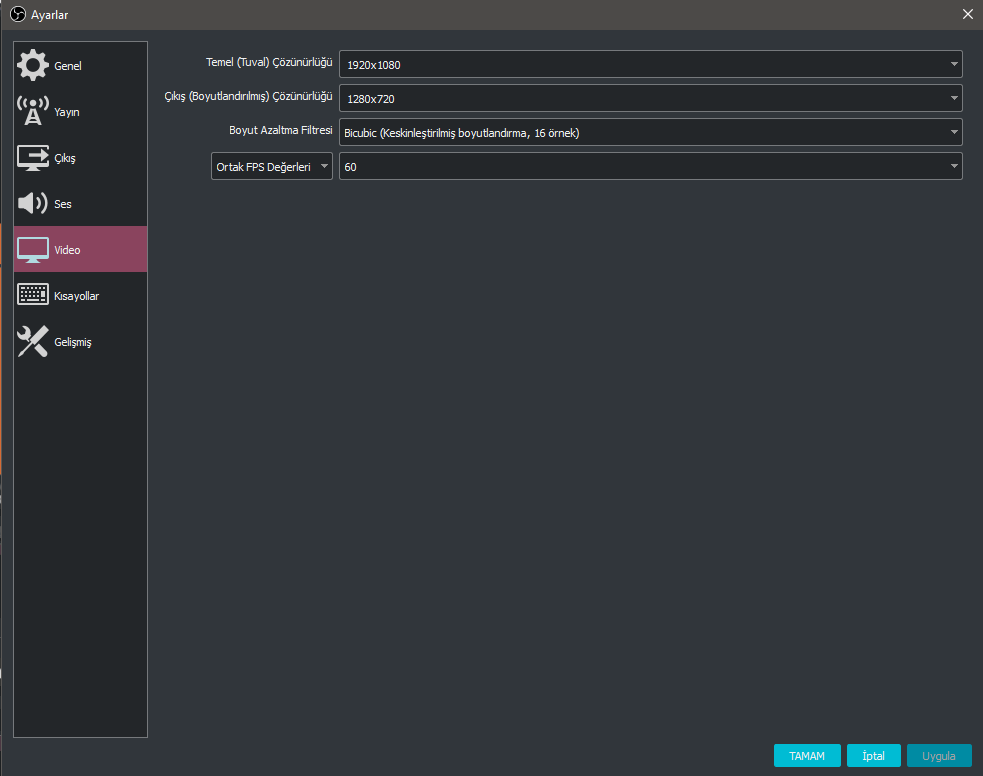This screenshot has width=983, height=776.
Task: Click the Uygula button
Action: (938, 755)
